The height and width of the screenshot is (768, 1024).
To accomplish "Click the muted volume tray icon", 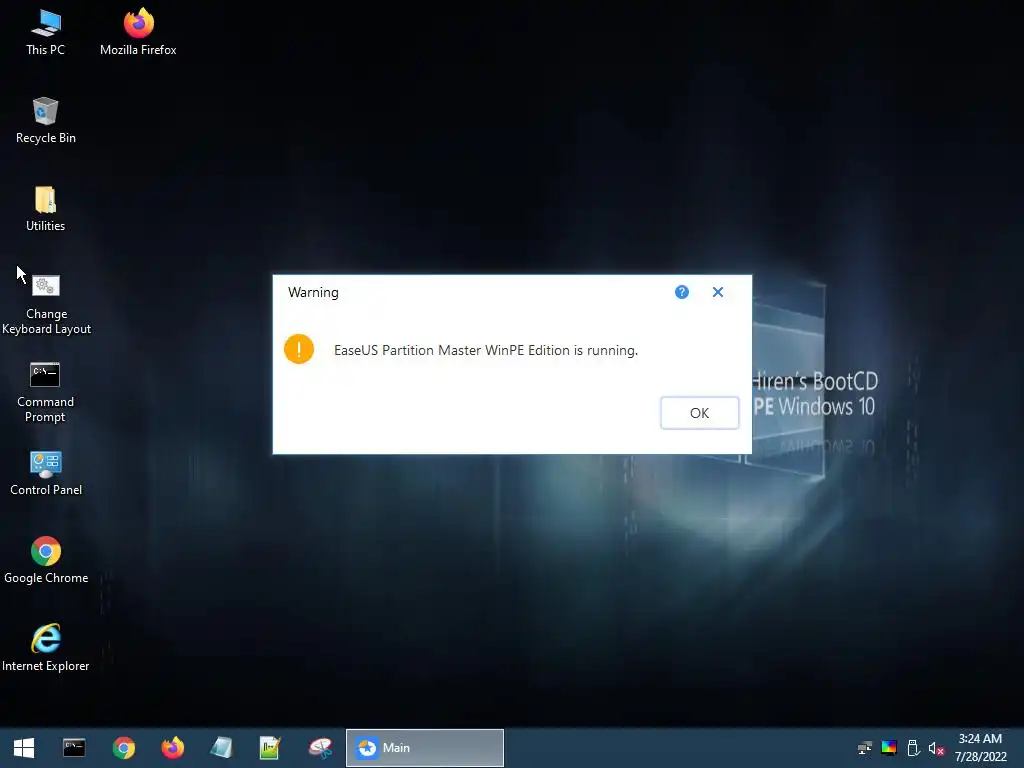I will pyautogui.click(x=936, y=748).
